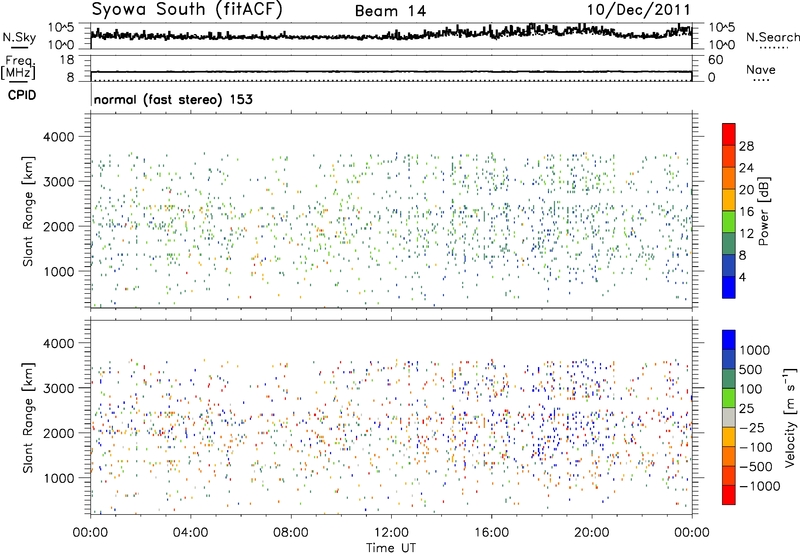
Task: Click the "CPID" row label
Action: pos(22,95)
